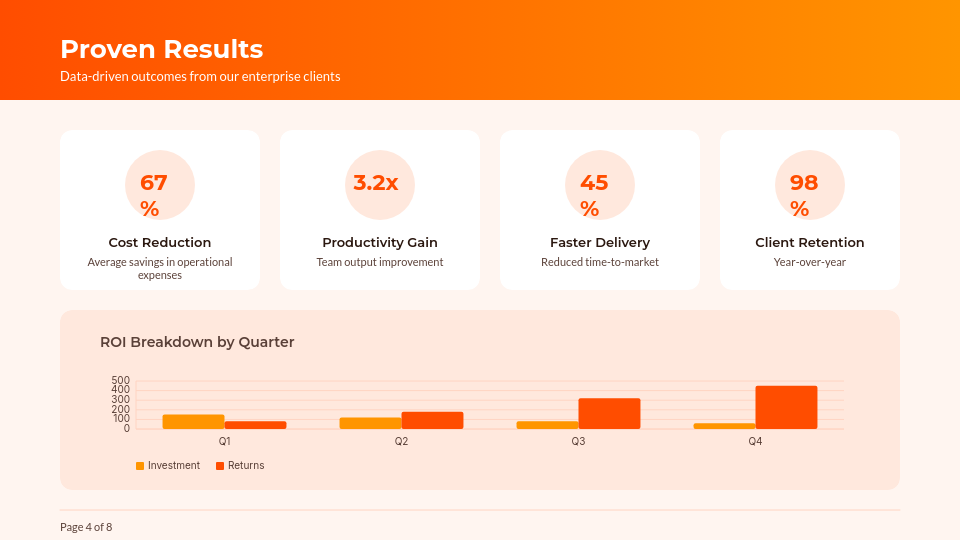Click the Q2 axis label

point(401,441)
